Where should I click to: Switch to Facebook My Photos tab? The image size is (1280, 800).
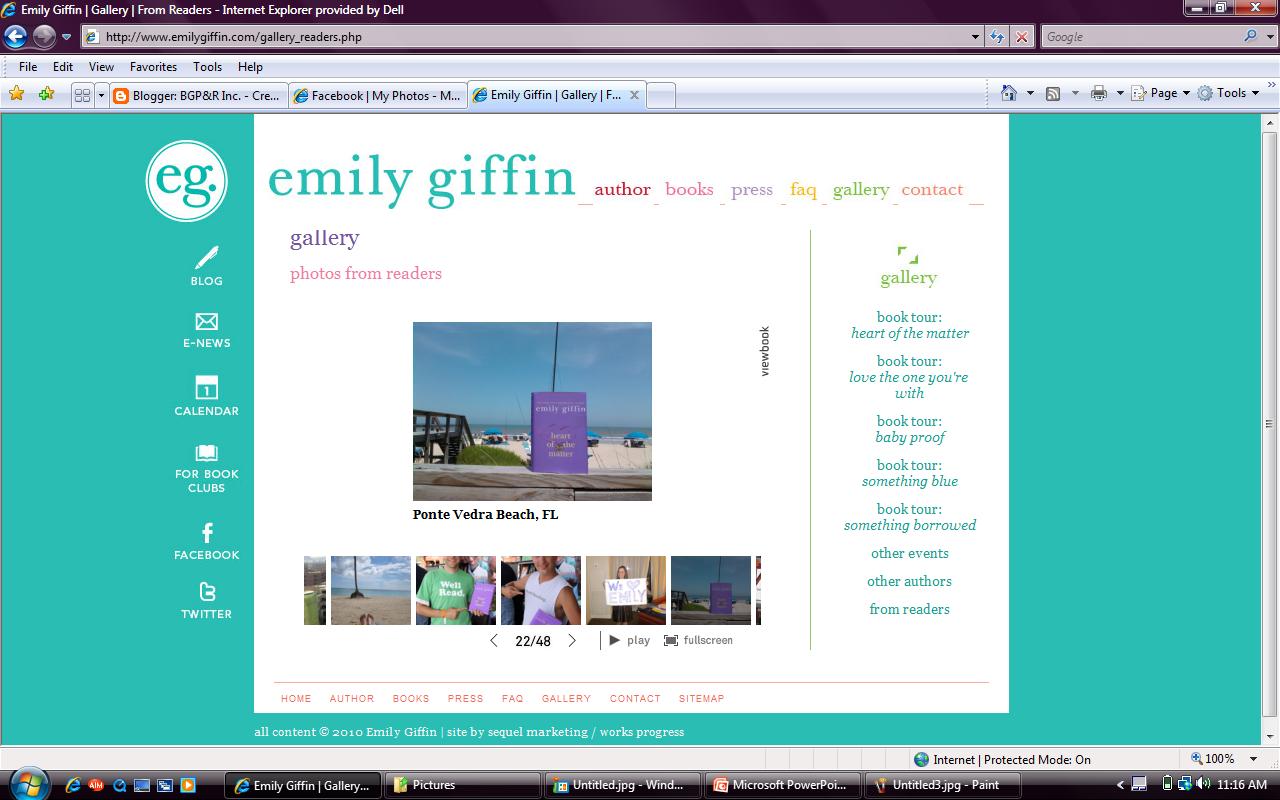coord(376,95)
